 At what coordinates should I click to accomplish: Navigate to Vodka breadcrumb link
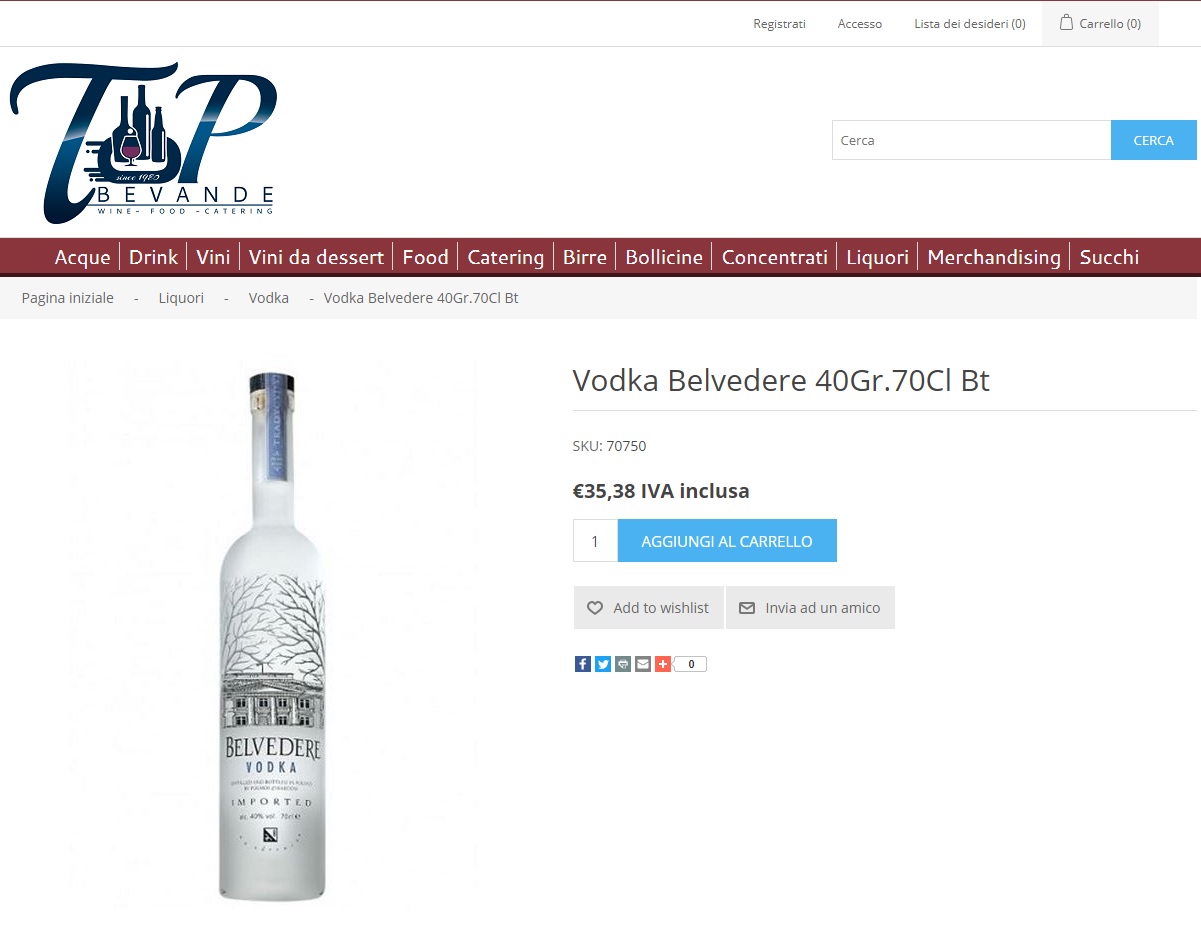pyautogui.click(x=269, y=298)
